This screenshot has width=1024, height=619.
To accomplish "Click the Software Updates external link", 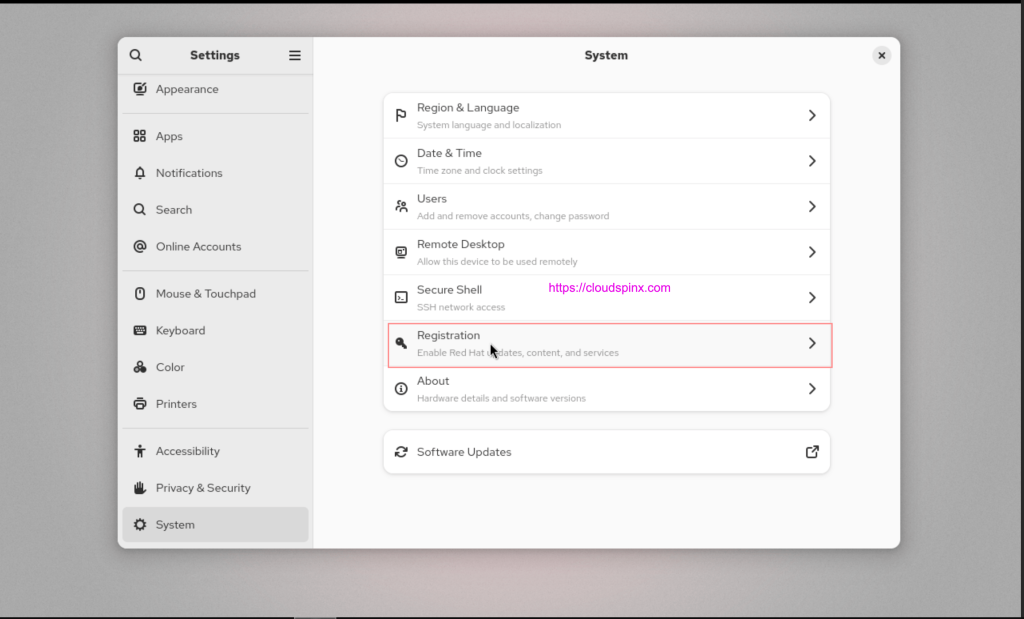I will pos(812,451).
